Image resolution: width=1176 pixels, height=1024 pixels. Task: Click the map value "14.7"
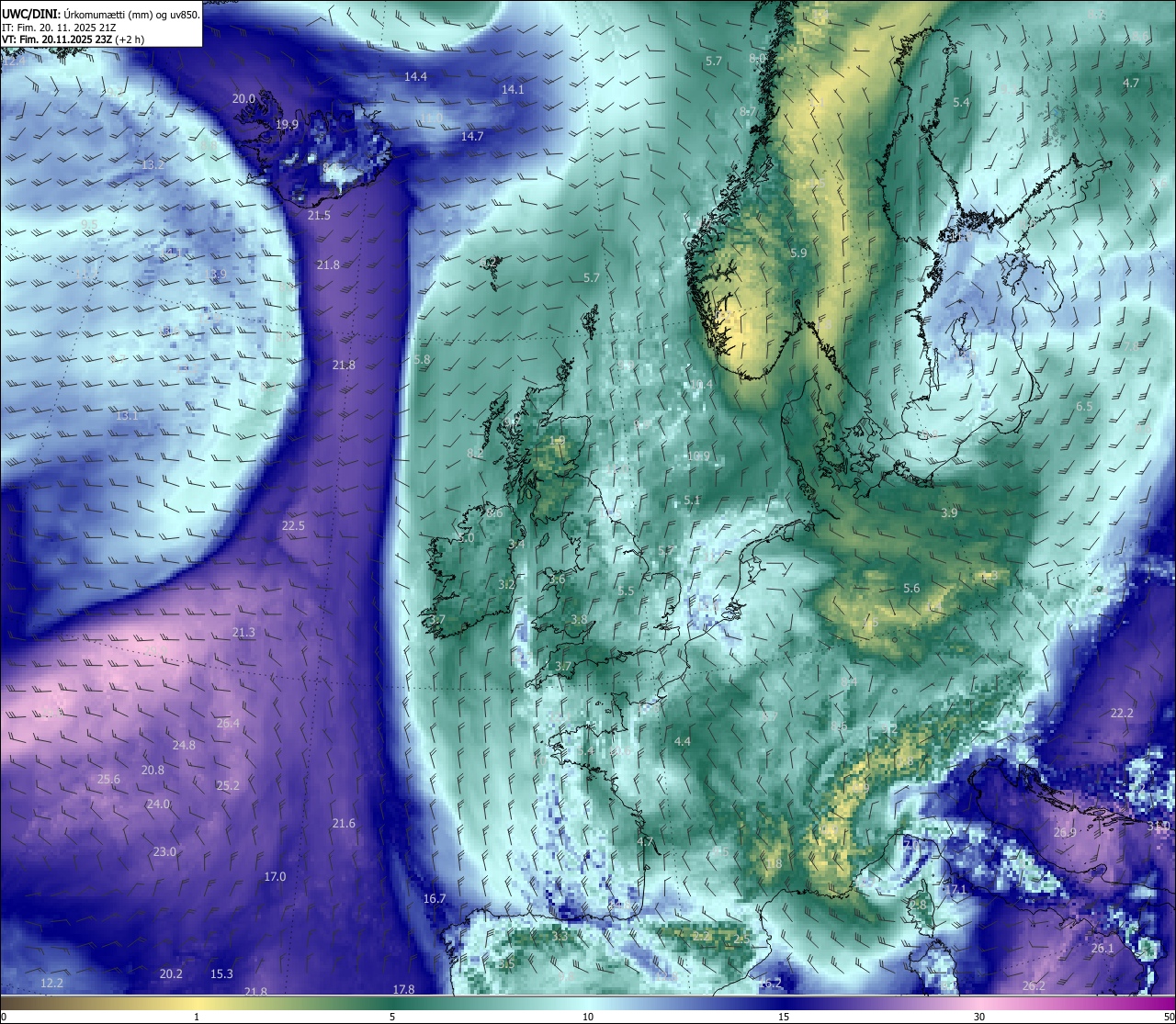[472, 136]
